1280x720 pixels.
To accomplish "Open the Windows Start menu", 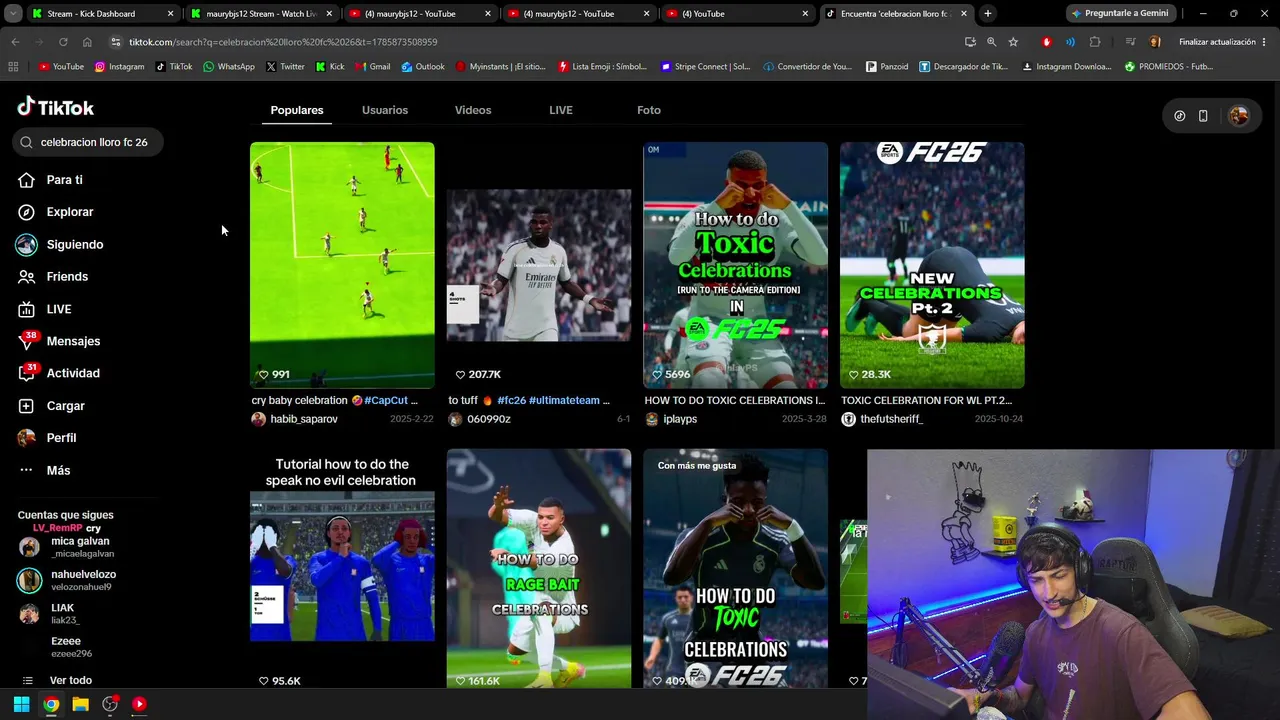I will [21, 704].
